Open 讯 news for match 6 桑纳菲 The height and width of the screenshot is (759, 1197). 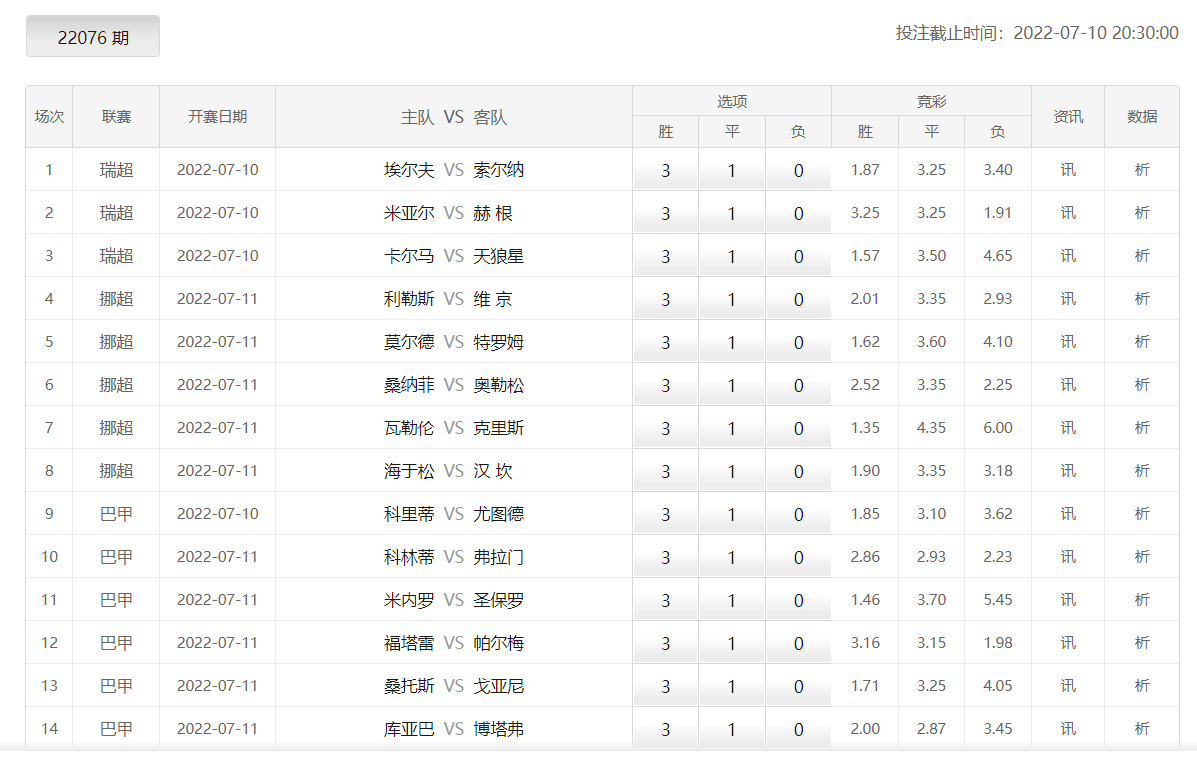coord(1068,385)
